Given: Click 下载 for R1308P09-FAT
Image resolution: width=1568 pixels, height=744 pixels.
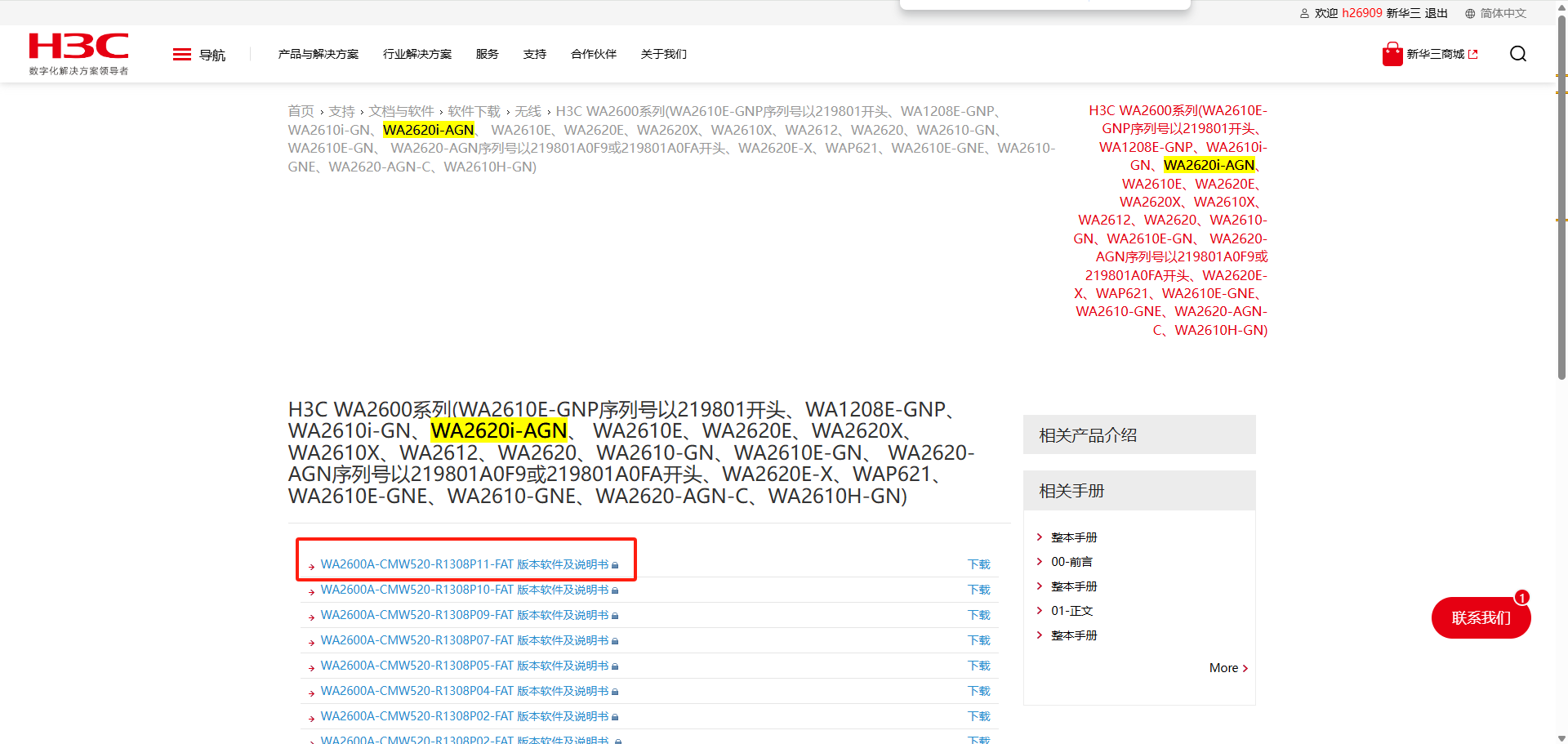Looking at the screenshot, I should click(978, 615).
